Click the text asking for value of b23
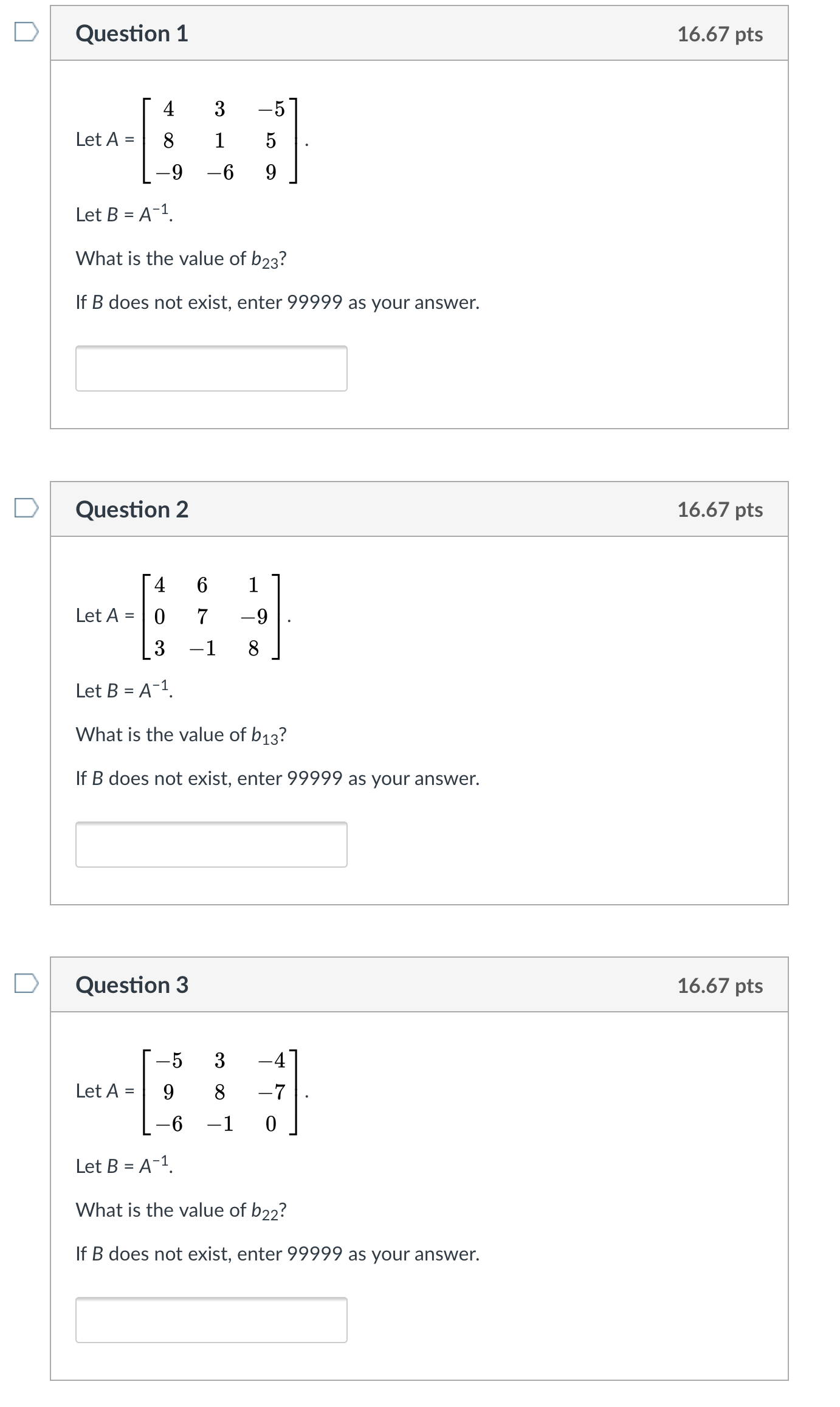840x1407 pixels. pos(181,259)
